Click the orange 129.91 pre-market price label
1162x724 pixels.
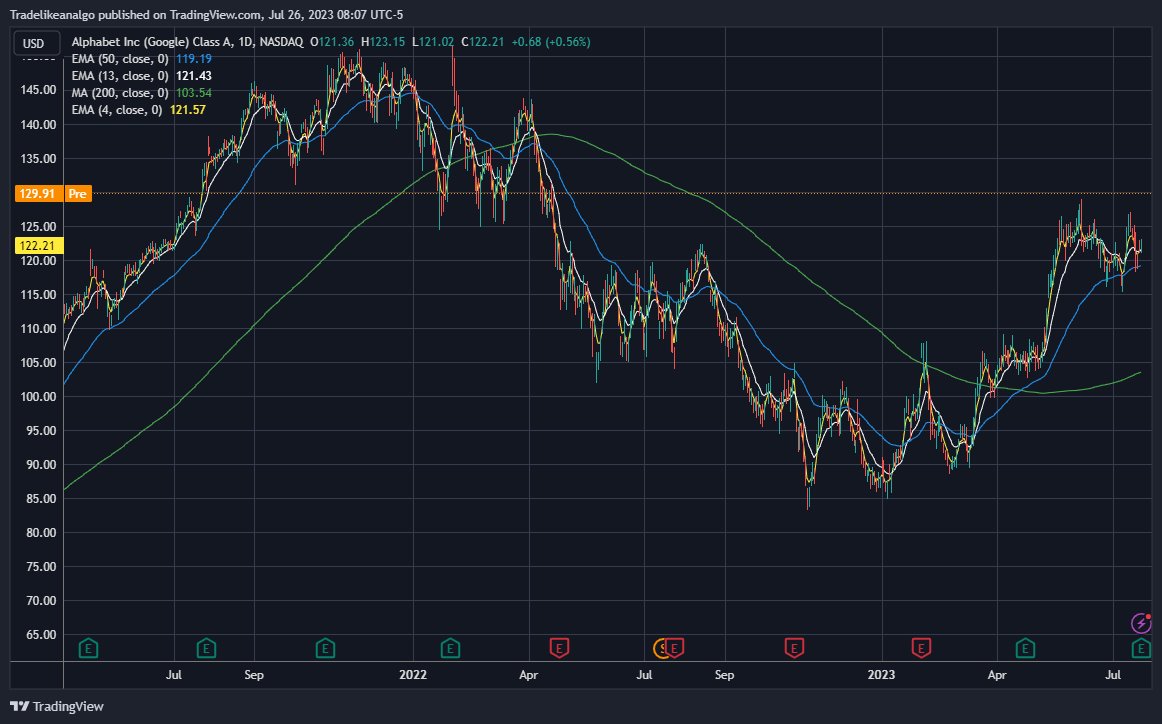point(37,193)
